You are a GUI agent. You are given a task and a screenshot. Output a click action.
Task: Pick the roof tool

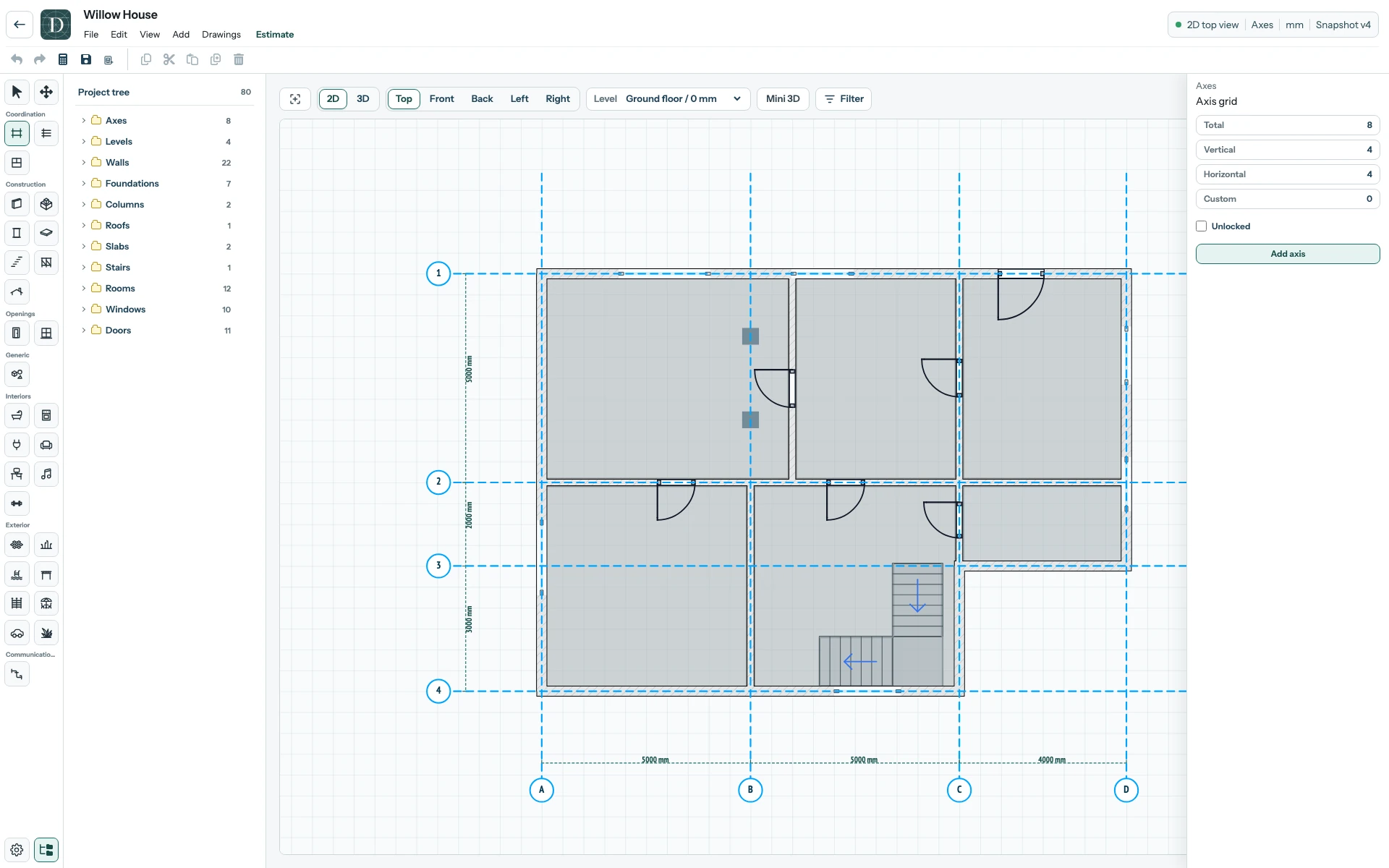click(x=17, y=292)
